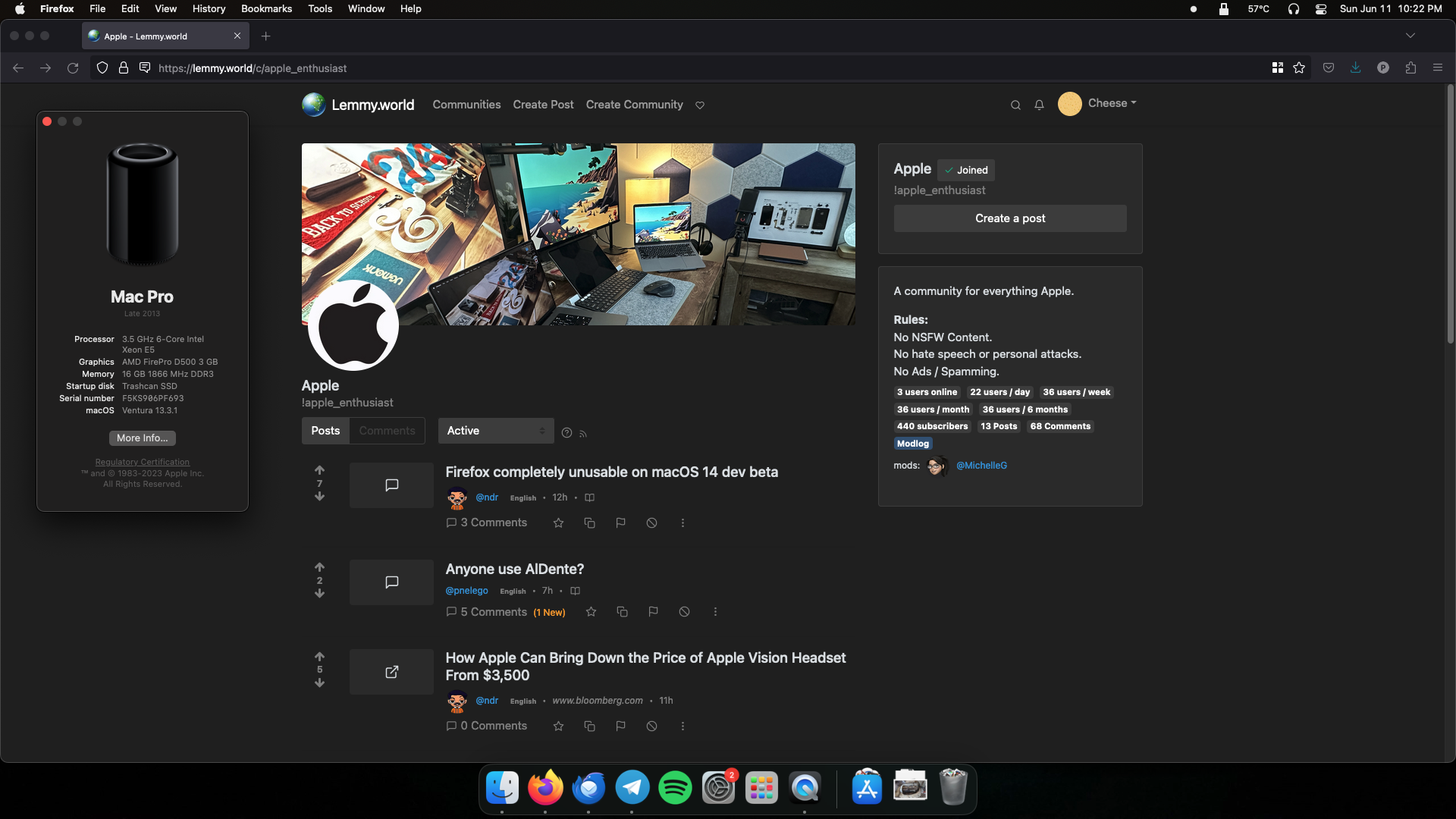Switch to the Posts view
This screenshot has width=1456, height=819.
325,431
